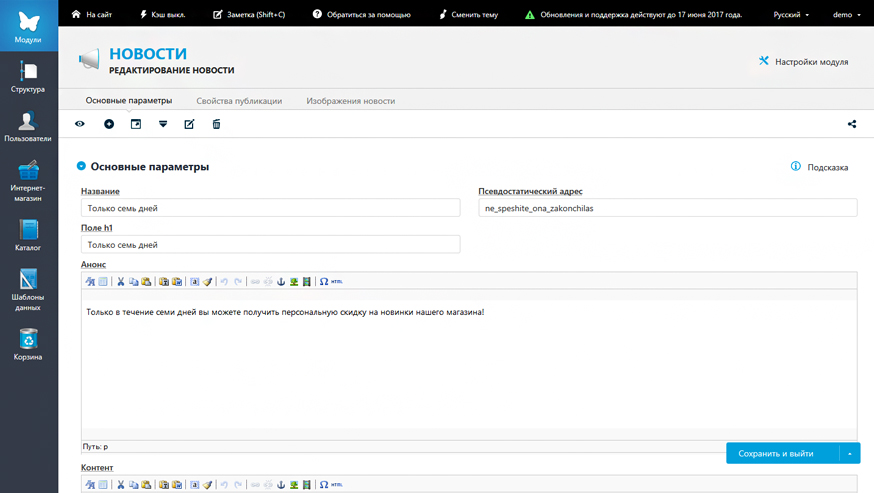Click Cut scissors in Контент editor
The height and width of the screenshot is (493, 874).
tap(120, 485)
